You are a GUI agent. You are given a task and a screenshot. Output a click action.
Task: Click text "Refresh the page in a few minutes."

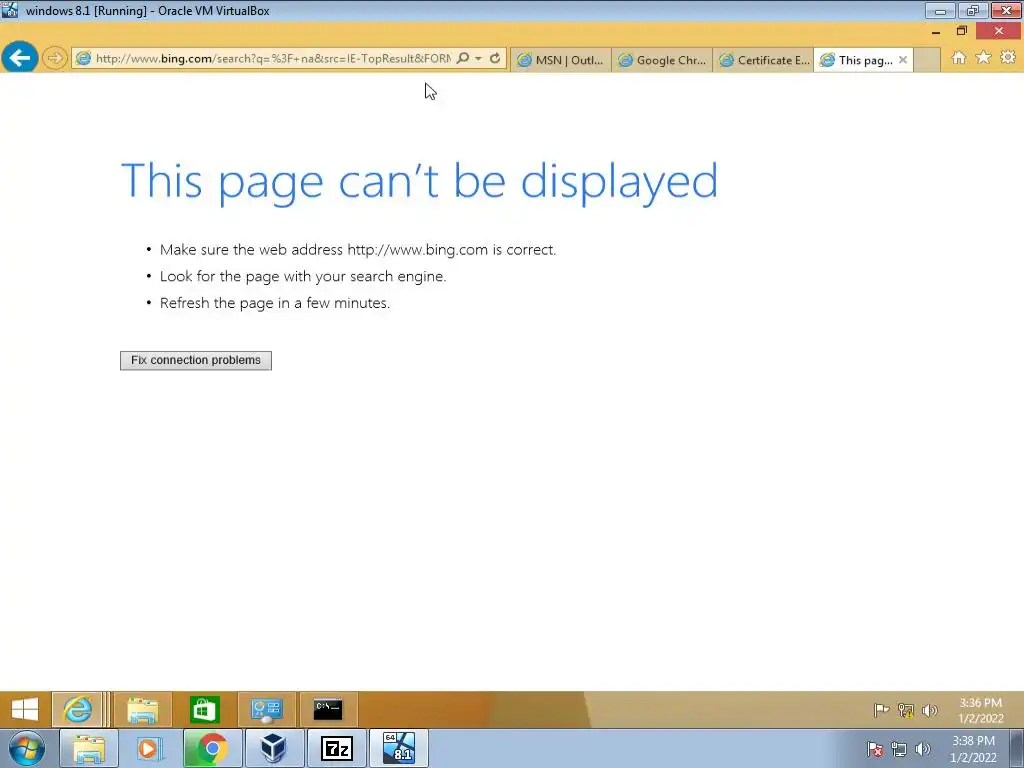[x=275, y=303]
